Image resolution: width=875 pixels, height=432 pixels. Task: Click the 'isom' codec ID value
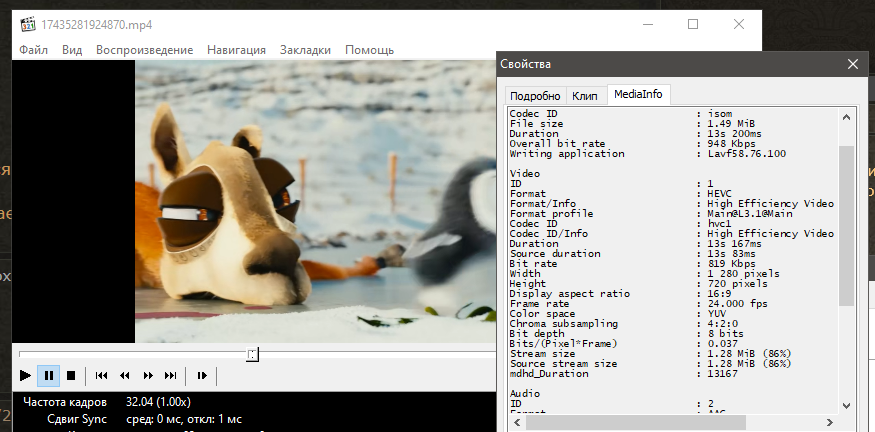click(719, 113)
